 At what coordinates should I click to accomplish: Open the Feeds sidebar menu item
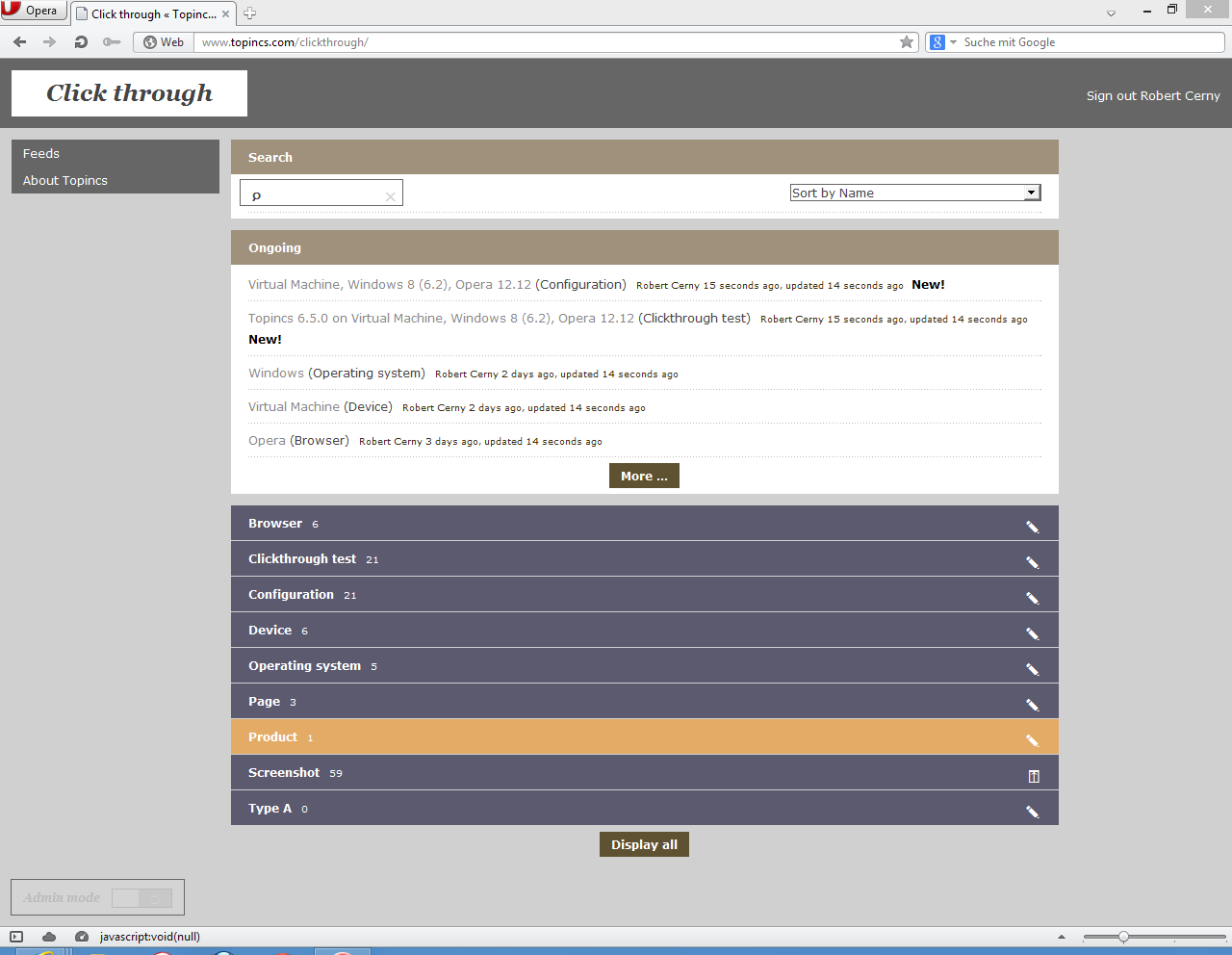click(x=41, y=154)
